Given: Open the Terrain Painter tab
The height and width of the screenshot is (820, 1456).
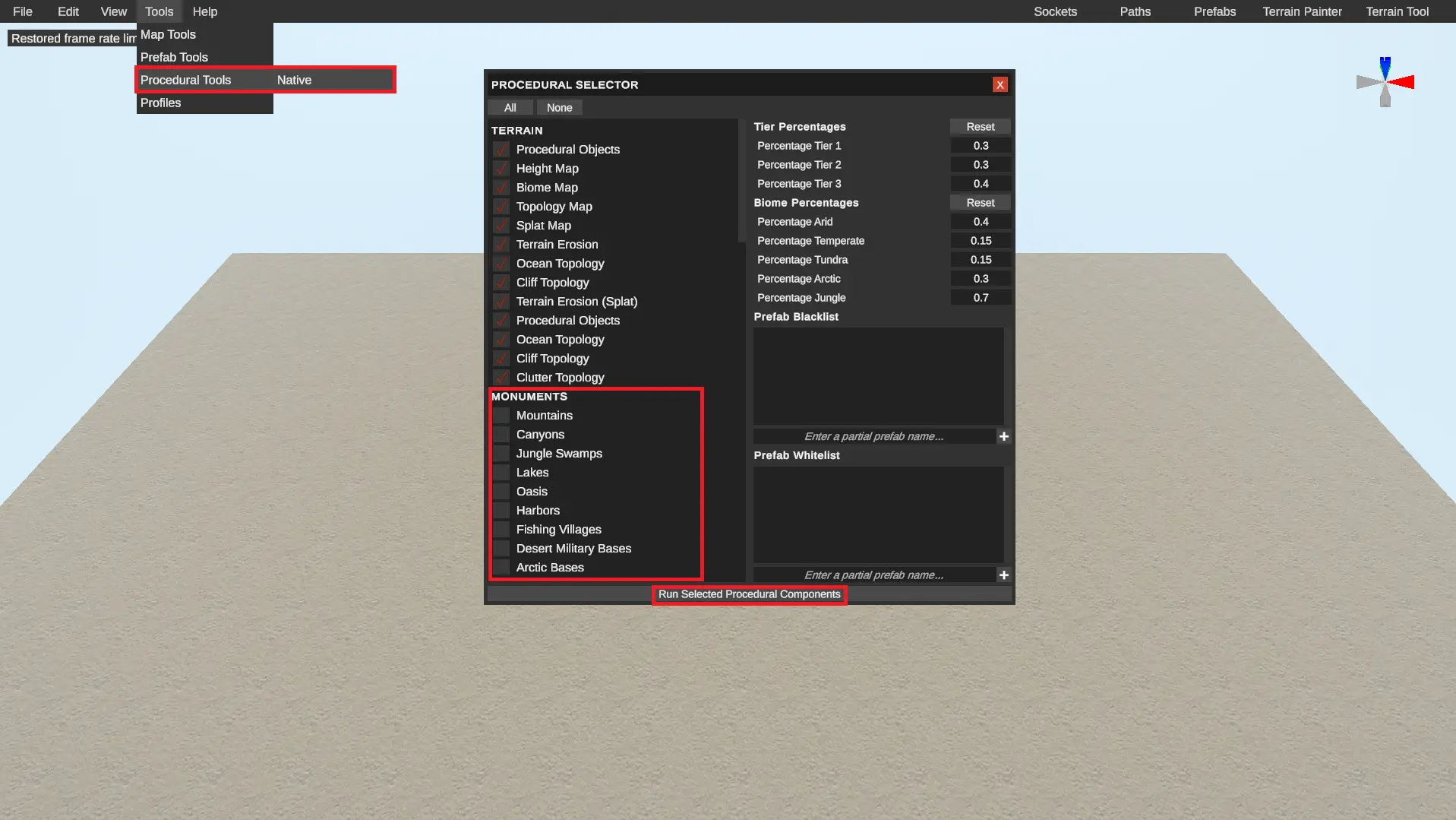Looking at the screenshot, I should [1302, 12].
